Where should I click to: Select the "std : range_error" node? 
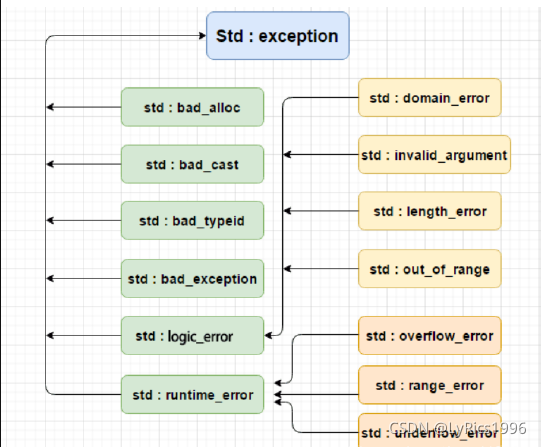[x=430, y=385]
